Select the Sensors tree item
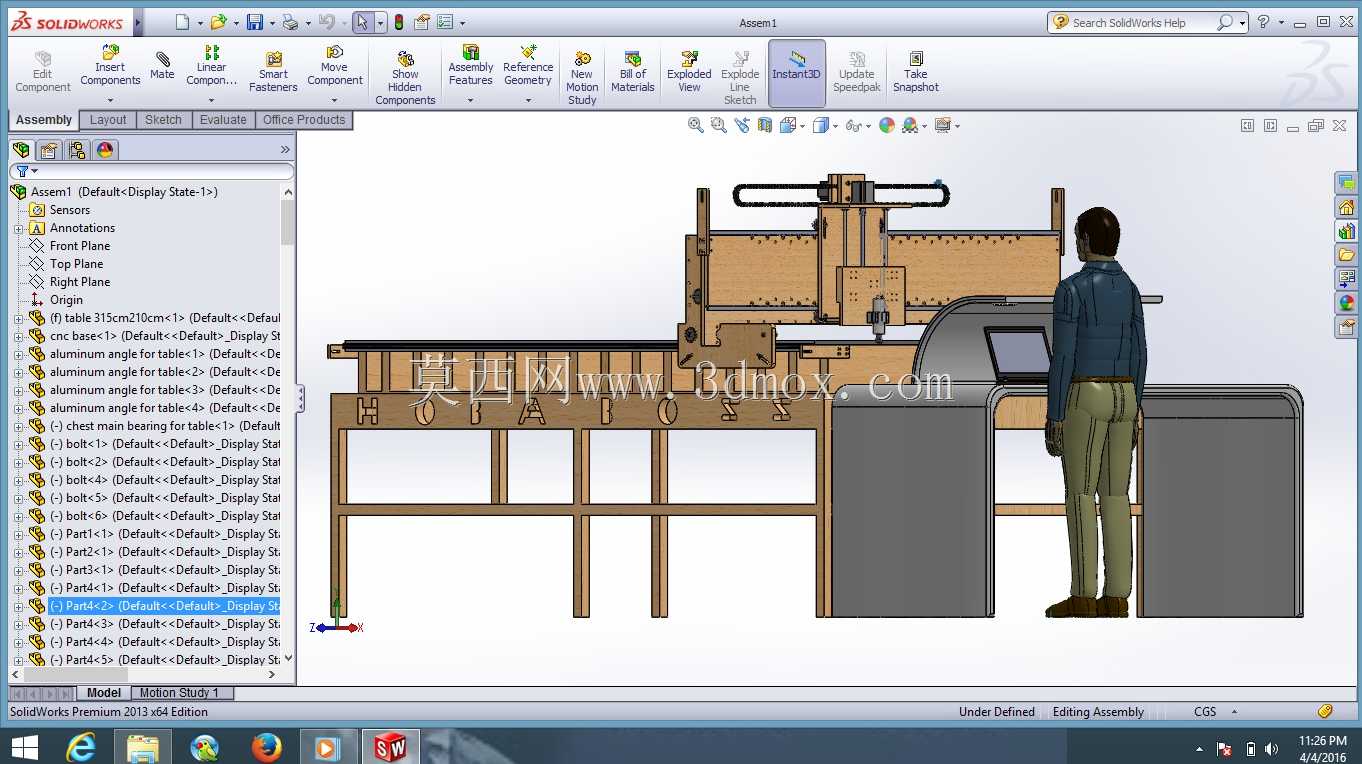This screenshot has height=764, width=1362. [x=70, y=210]
